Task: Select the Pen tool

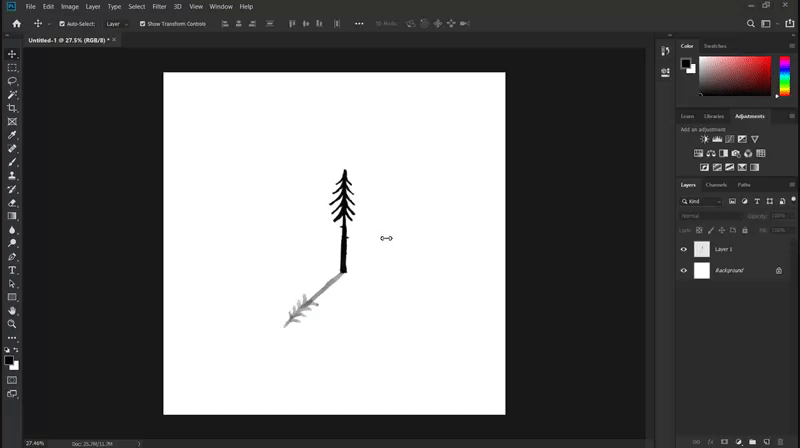Action: pyautogui.click(x=12, y=257)
